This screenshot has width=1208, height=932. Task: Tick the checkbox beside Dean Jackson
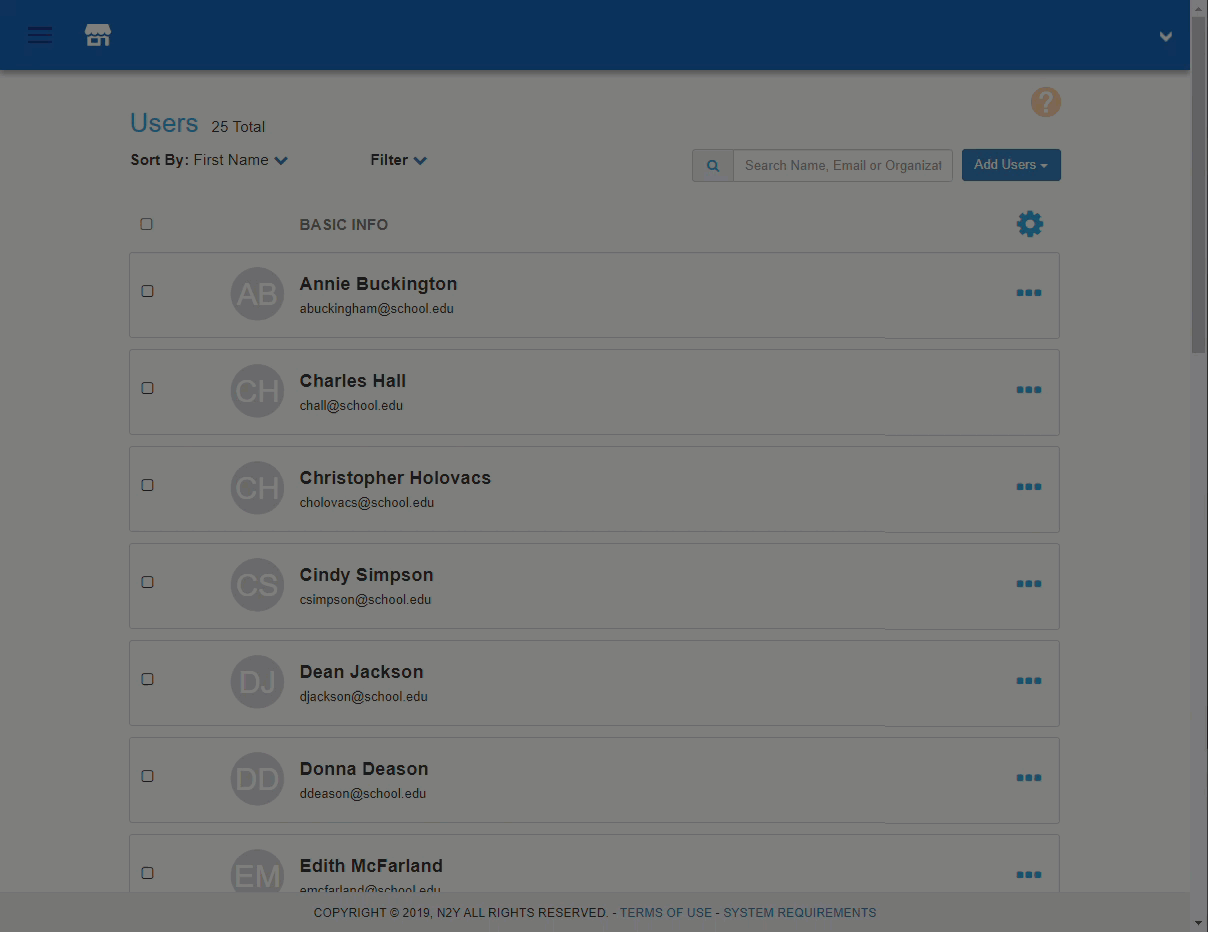tap(148, 679)
